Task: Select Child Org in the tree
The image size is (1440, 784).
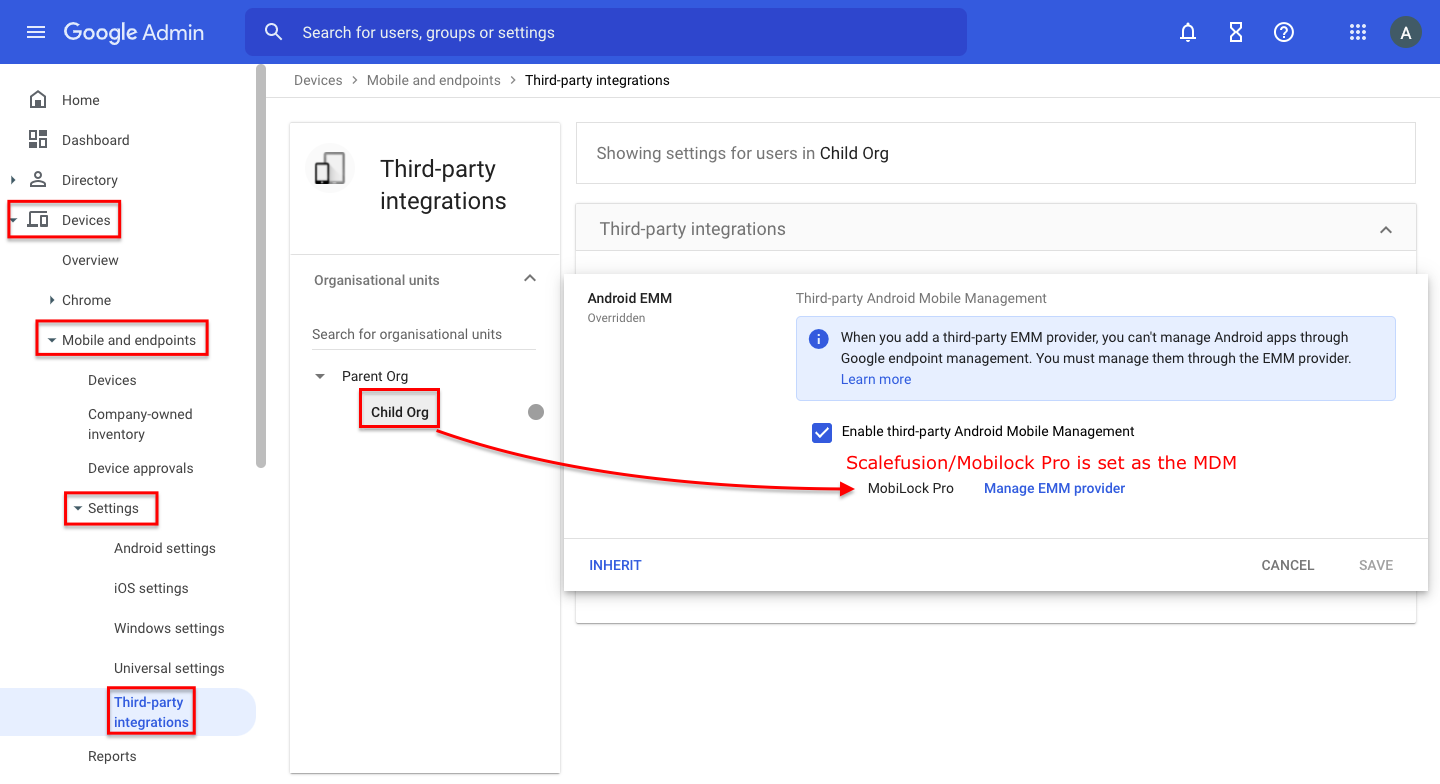Action: pyautogui.click(x=400, y=412)
